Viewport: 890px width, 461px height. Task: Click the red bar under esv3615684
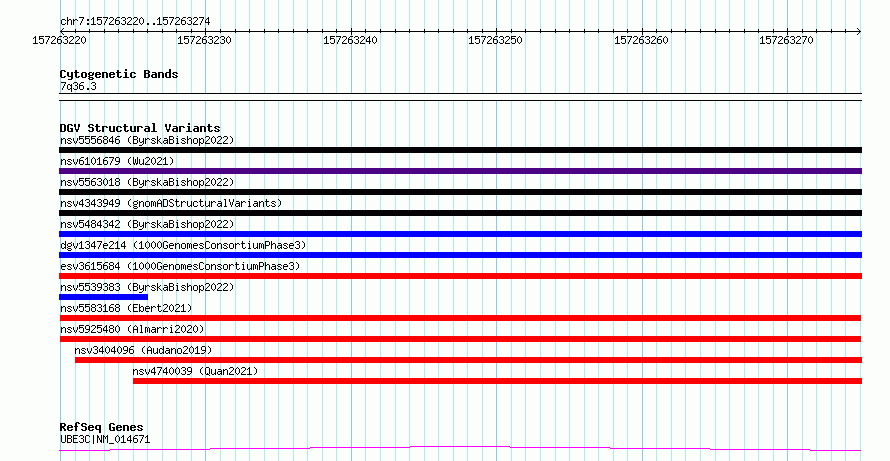click(x=460, y=276)
